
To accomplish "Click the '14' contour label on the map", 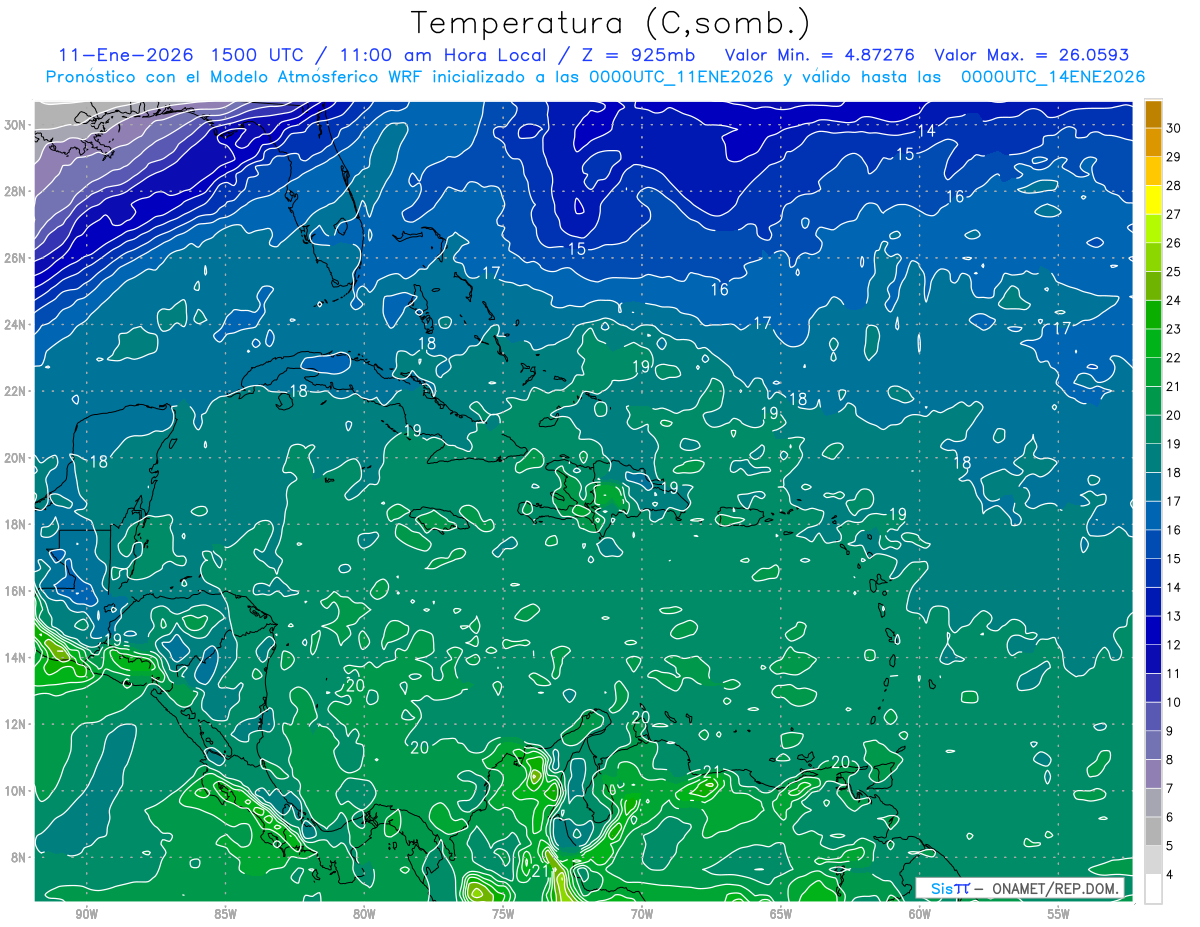I will [926, 131].
